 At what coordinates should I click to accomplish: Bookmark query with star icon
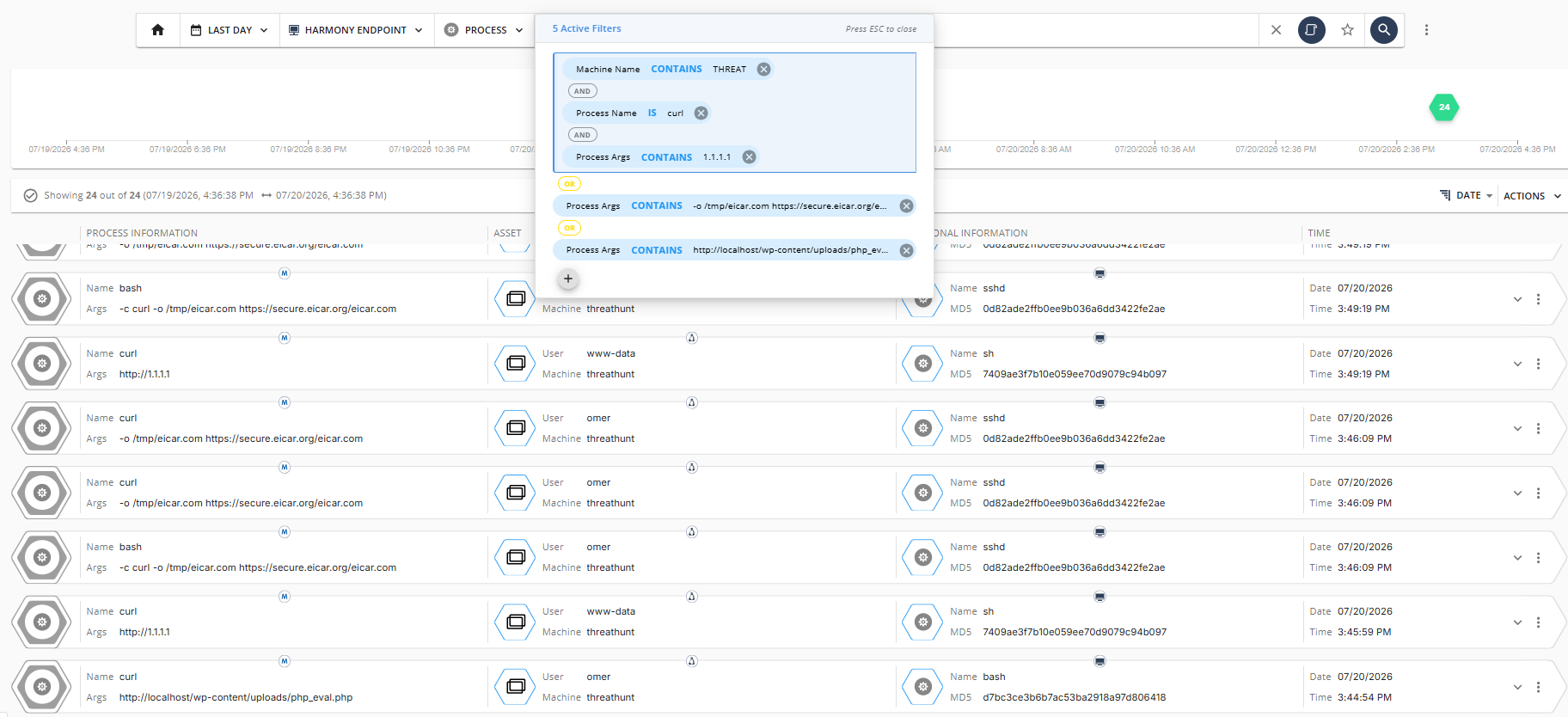click(x=1347, y=30)
